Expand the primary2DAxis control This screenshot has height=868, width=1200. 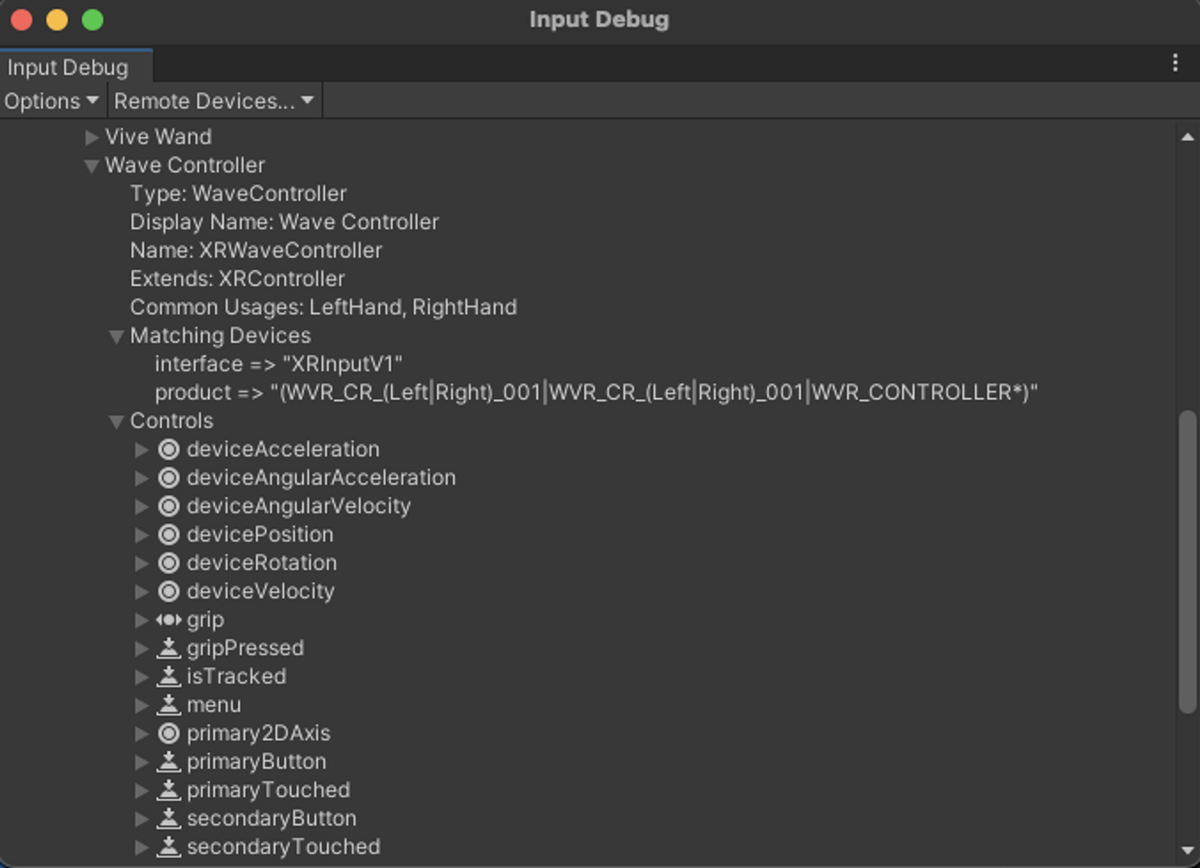142,733
